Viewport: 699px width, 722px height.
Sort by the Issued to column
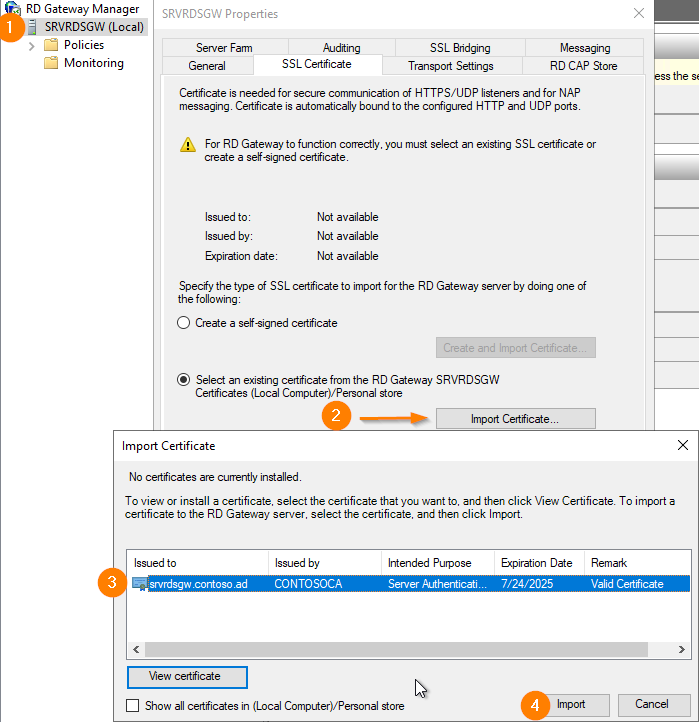[198, 563]
